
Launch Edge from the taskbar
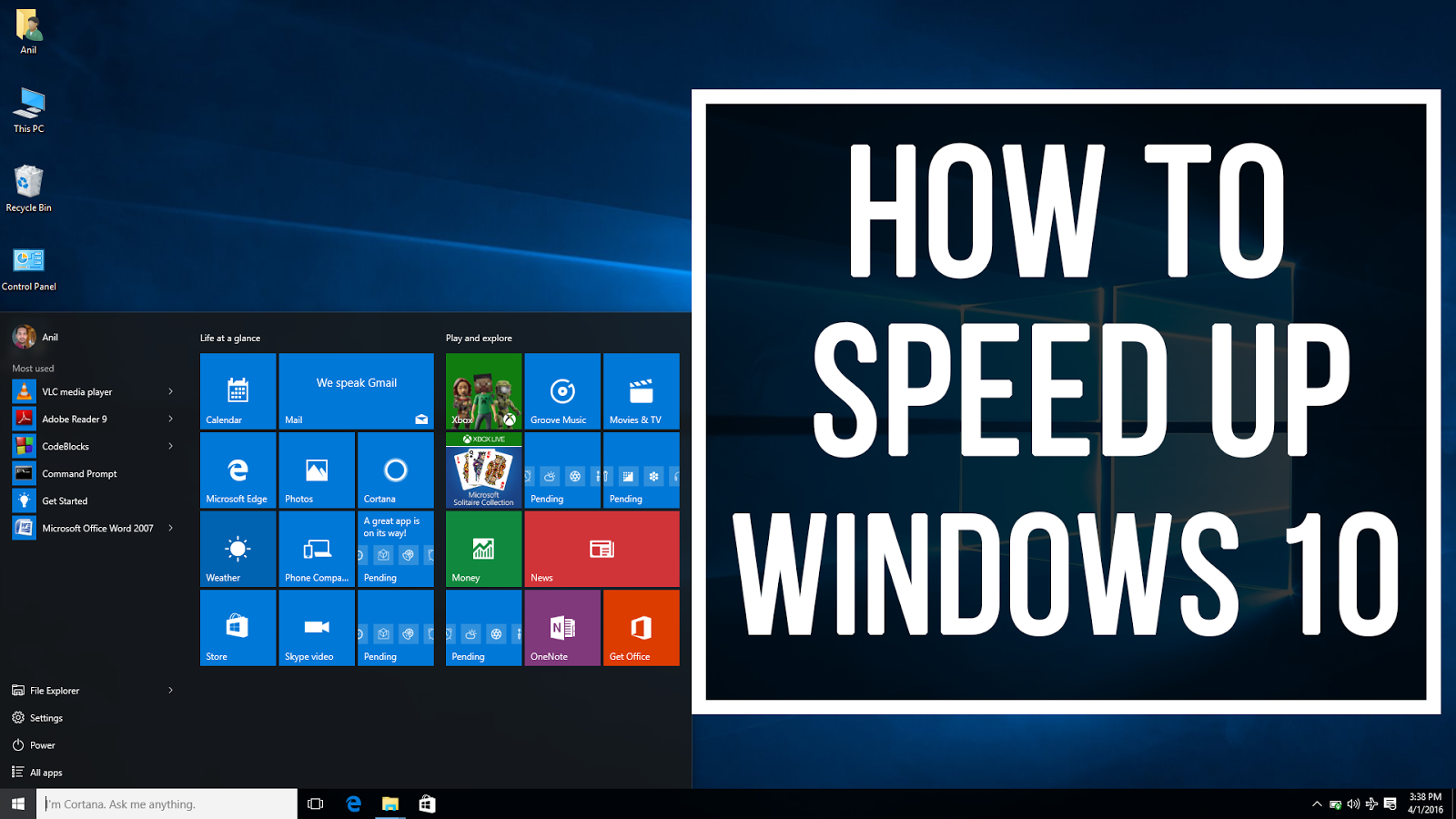coord(353,804)
